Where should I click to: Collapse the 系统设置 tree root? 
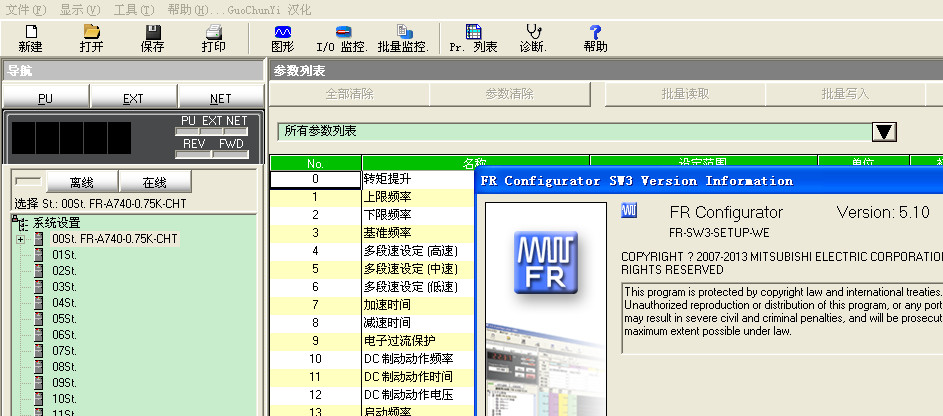click(x=15, y=222)
